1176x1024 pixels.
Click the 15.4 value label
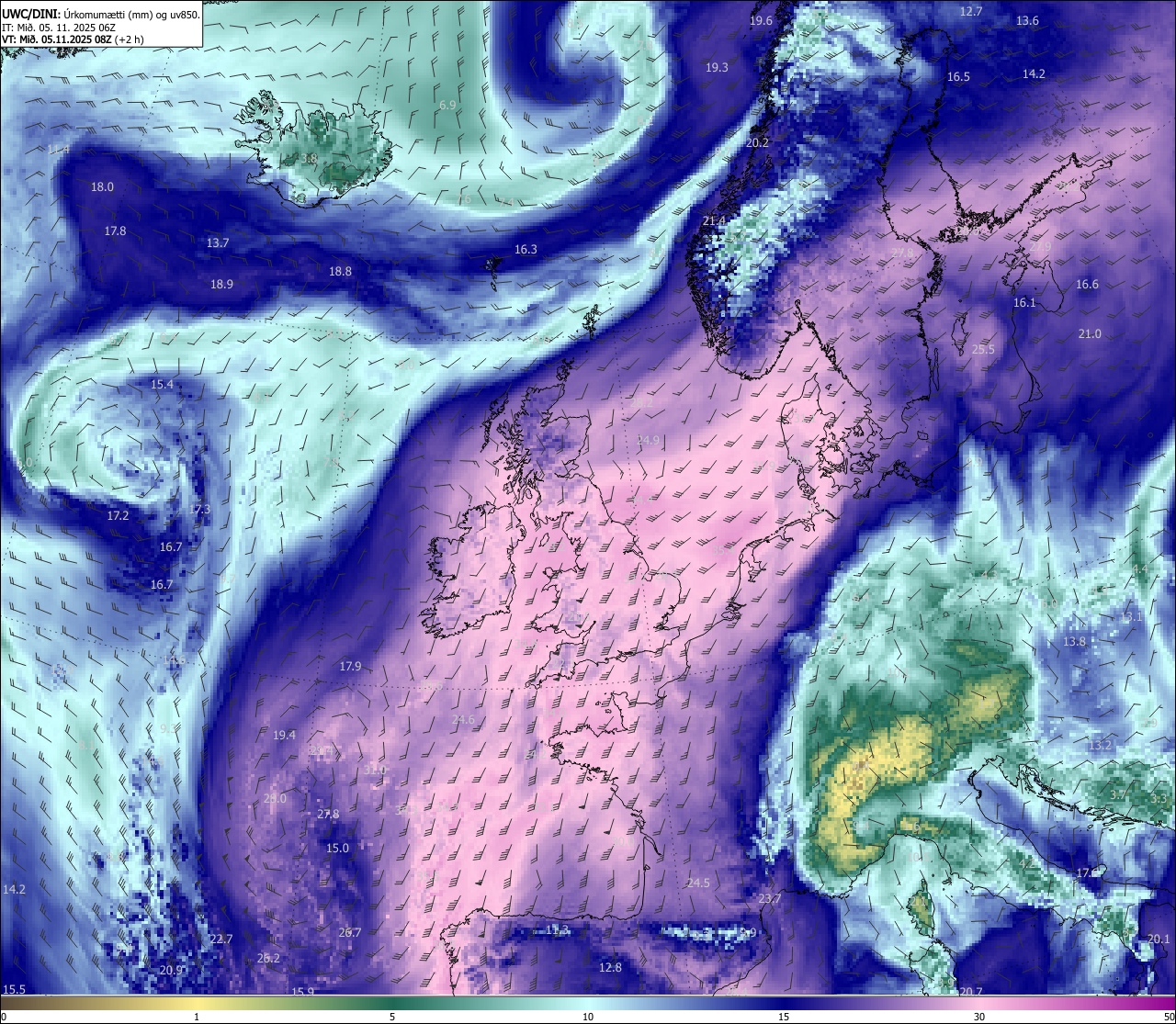point(162,385)
